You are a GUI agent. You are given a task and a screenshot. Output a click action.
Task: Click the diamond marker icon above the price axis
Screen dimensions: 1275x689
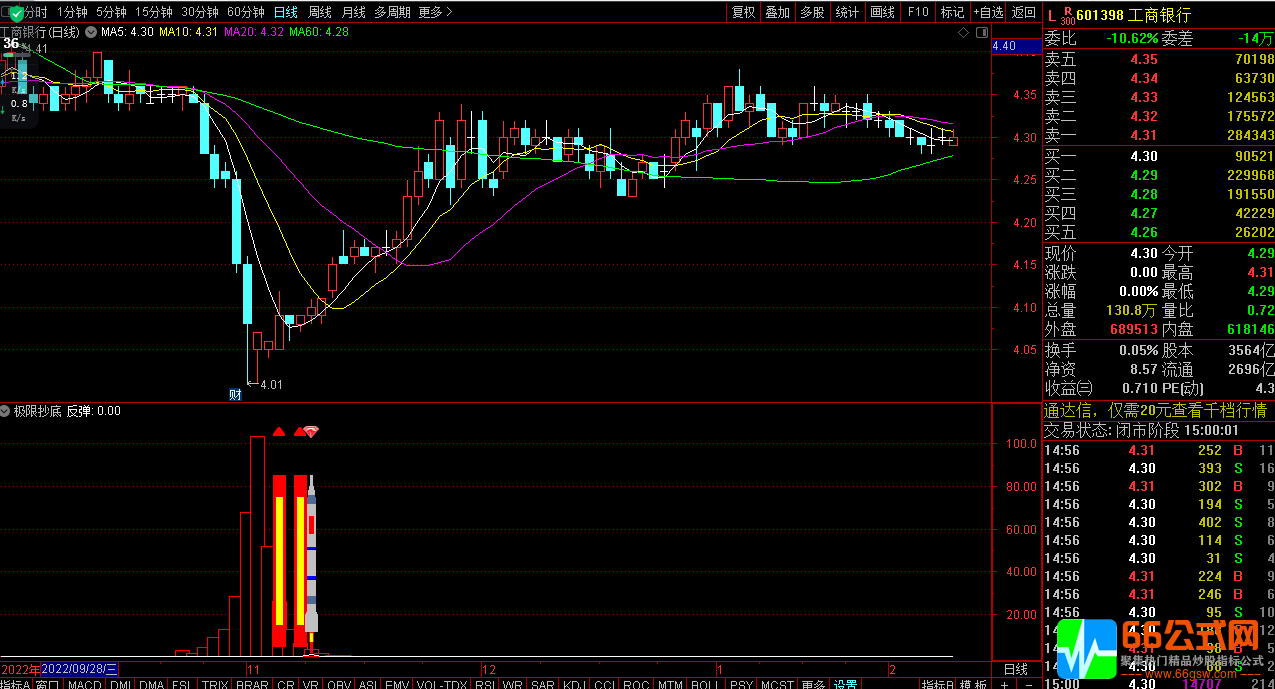[x=963, y=32]
